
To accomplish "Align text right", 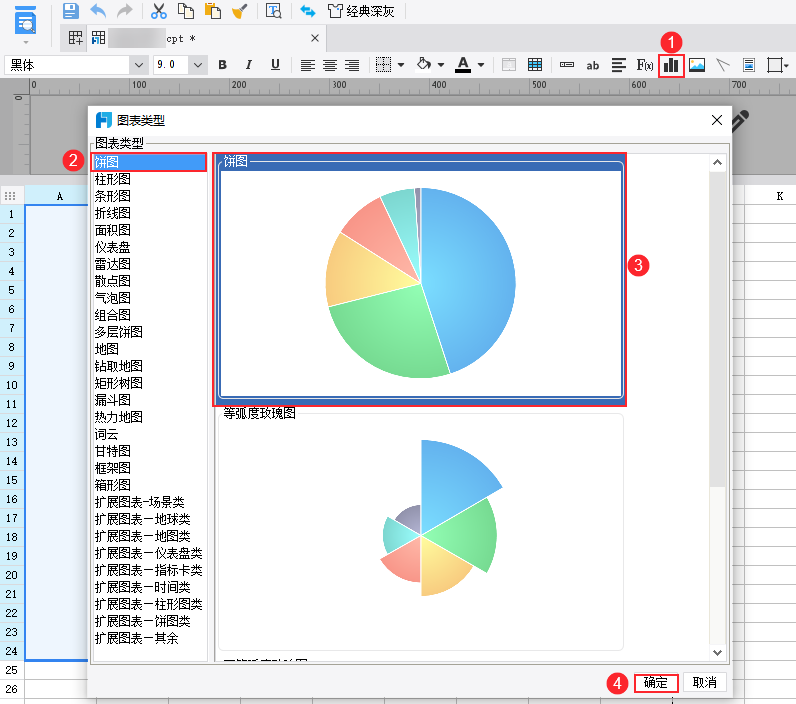I will [352, 65].
